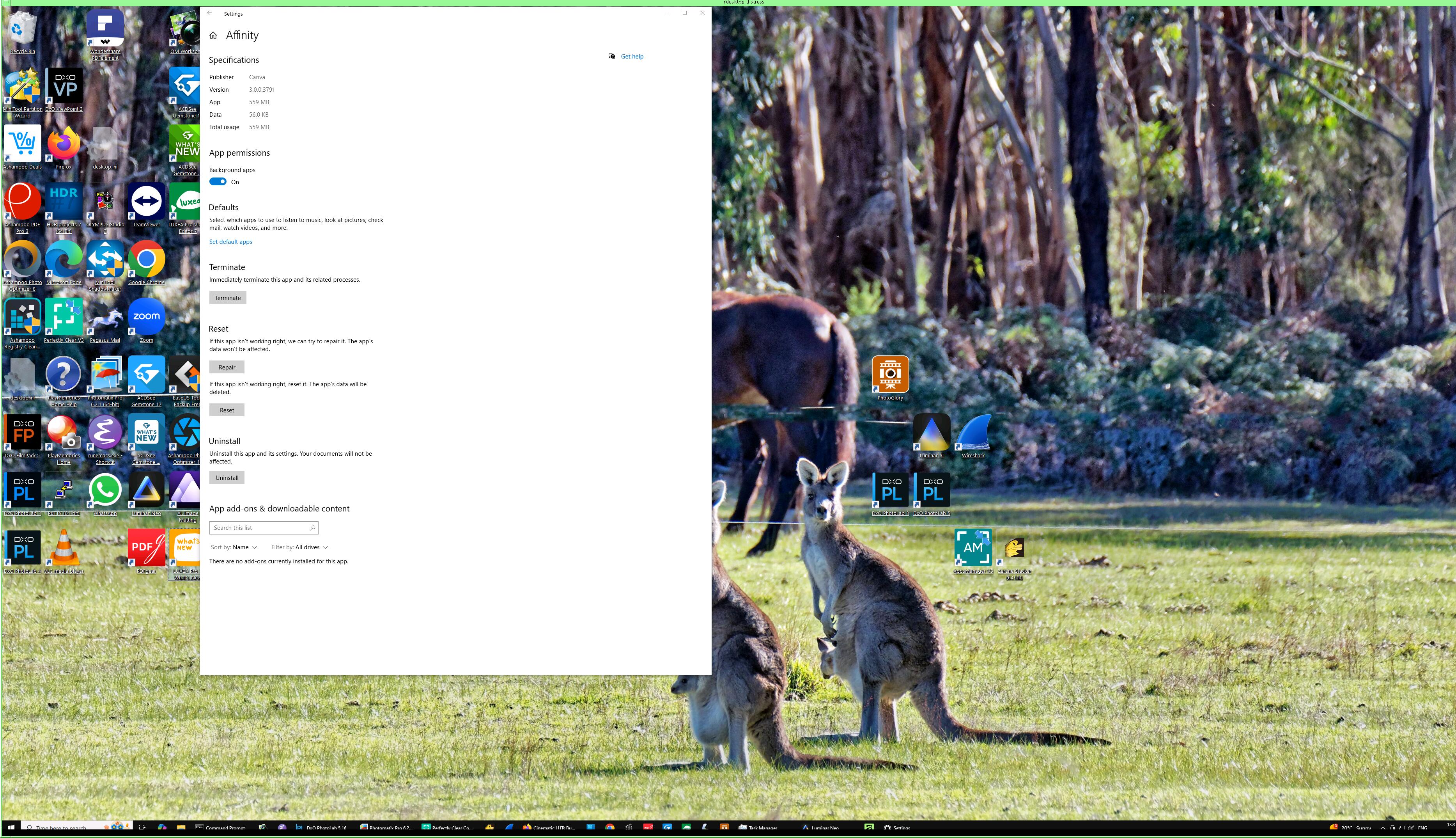
Task: Expand the Sort by Name dropdown
Action: click(x=234, y=547)
